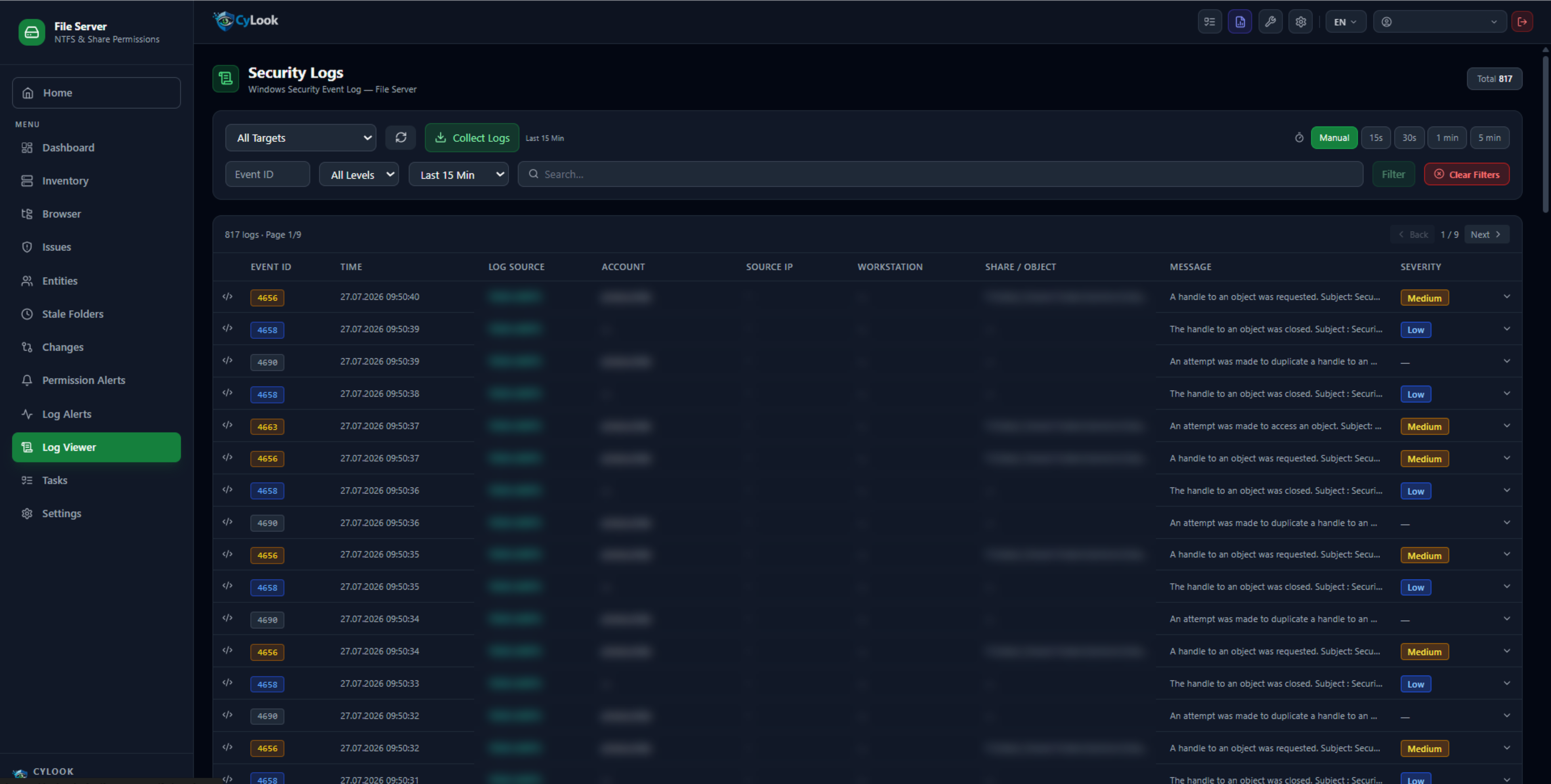Viewport: 1551px width, 784px height.
Task: Open Dashboard from the sidebar
Action: click(97, 147)
